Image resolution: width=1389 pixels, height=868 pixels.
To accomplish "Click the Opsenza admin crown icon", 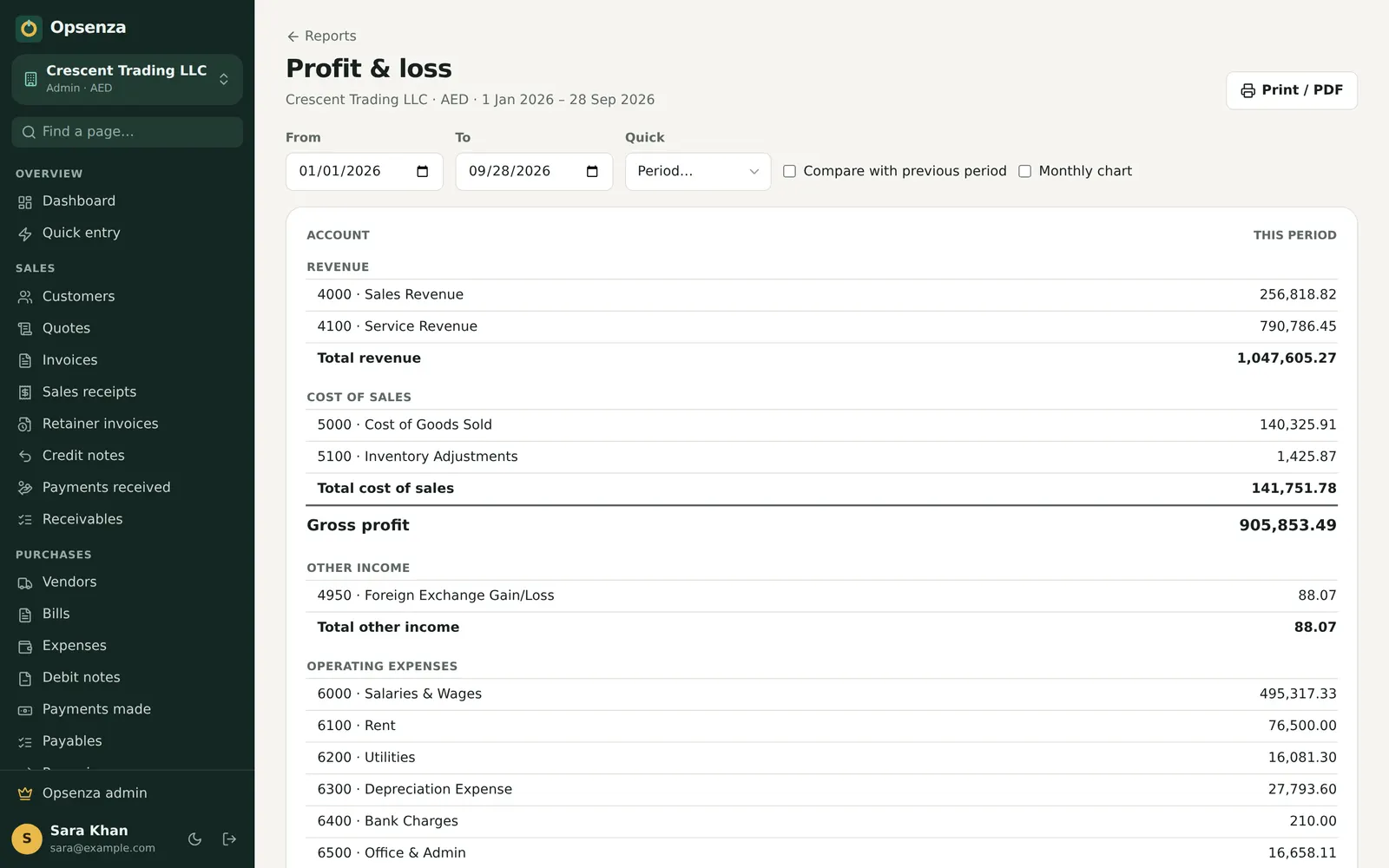I will pyautogui.click(x=25, y=793).
